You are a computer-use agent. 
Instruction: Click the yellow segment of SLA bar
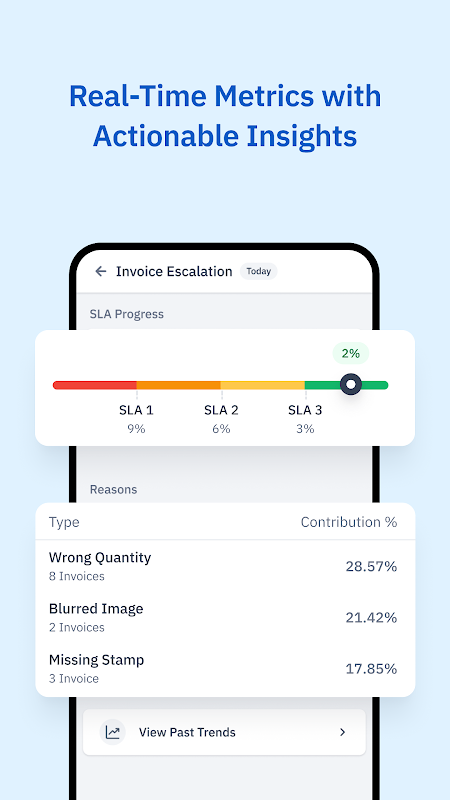coord(263,385)
